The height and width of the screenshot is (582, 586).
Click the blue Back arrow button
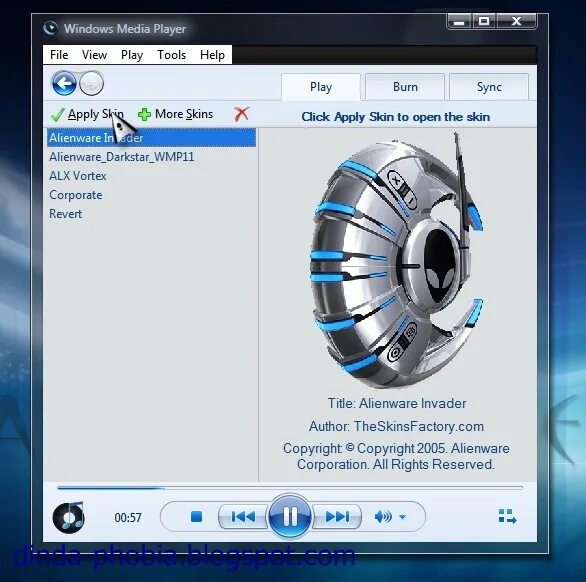click(x=64, y=83)
